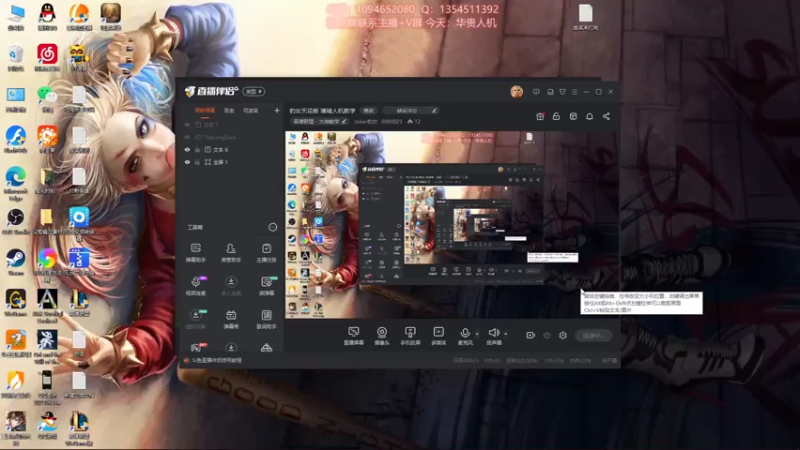The height and width of the screenshot is (450, 800).
Task: Add 多媒体 media source
Action: pyautogui.click(x=438, y=336)
